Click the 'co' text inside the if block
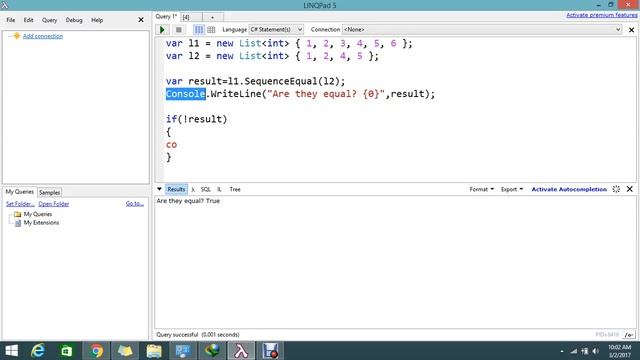Screen dimensions: 640x360 coord(171,144)
